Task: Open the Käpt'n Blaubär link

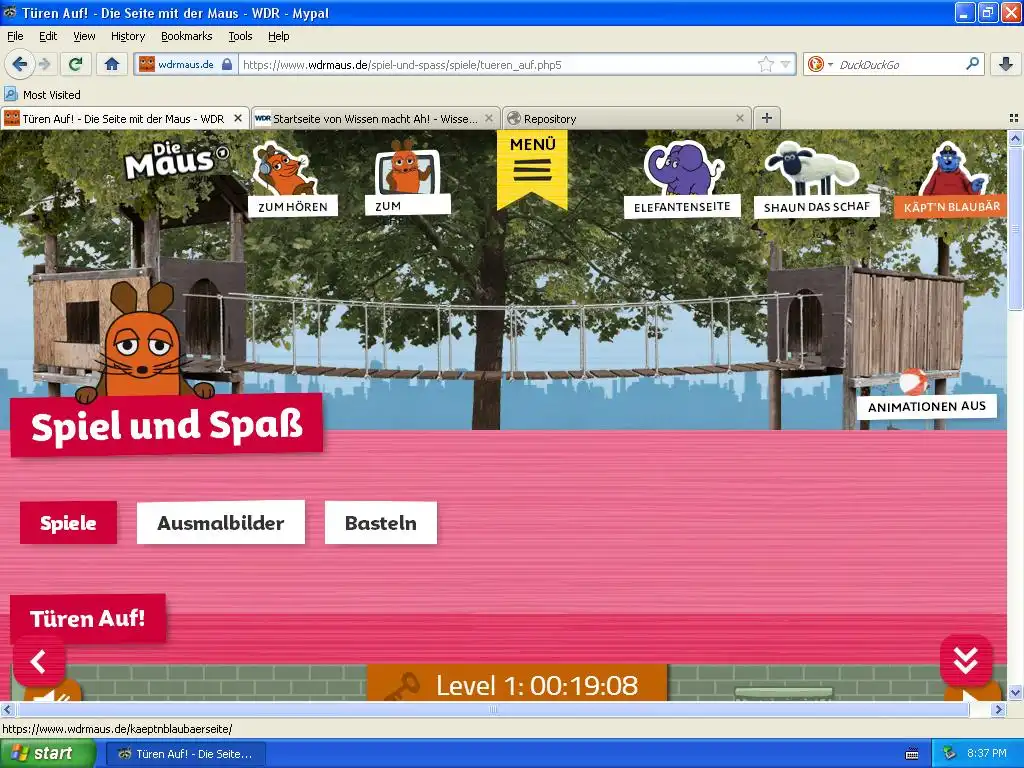Action: (x=951, y=179)
